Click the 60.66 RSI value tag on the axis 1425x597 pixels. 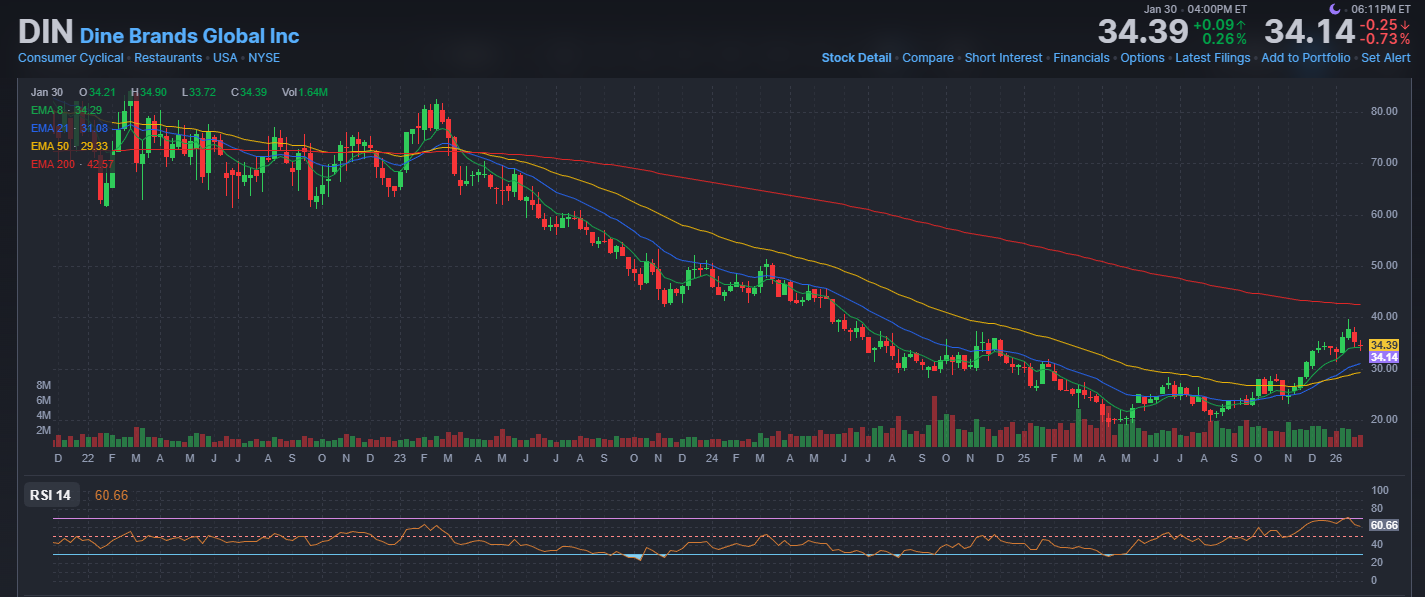1383,525
